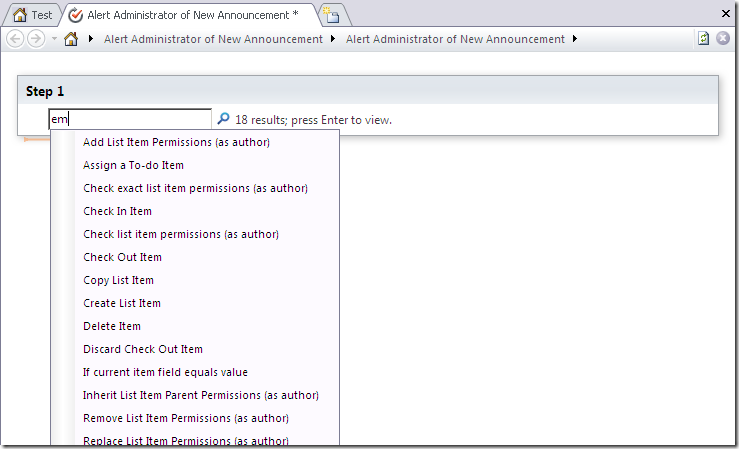
Task: Click the action search text box
Action: (130, 119)
